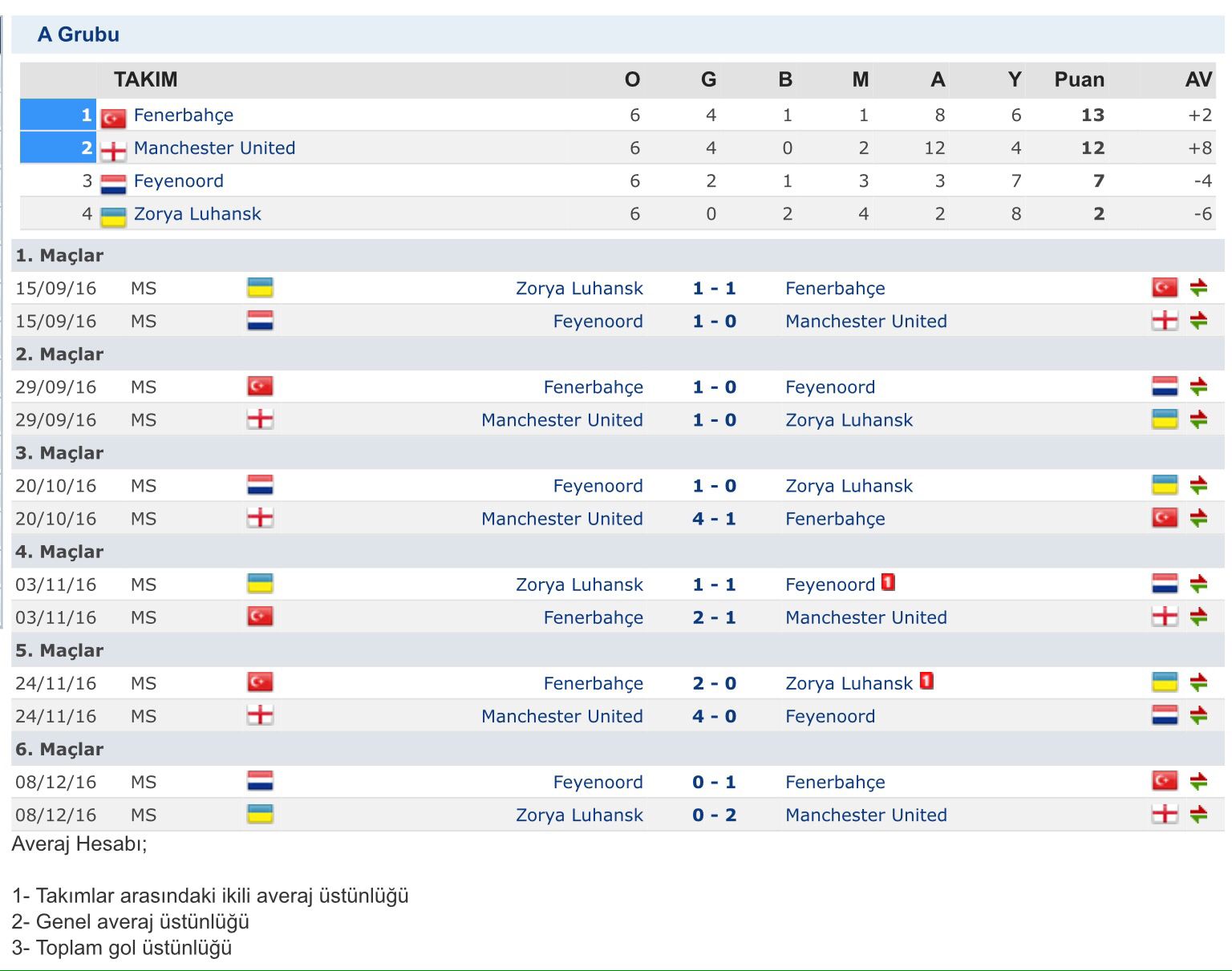
Task: Click the TAKIM column header
Action: tap(145, 79)
